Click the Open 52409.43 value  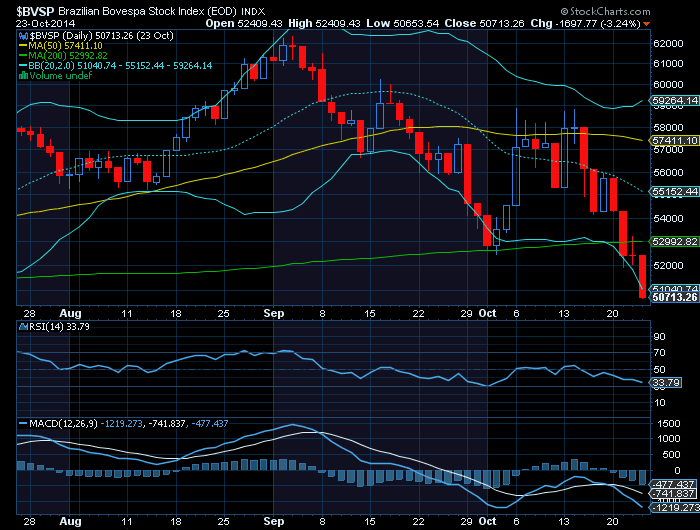pos(244,24)
